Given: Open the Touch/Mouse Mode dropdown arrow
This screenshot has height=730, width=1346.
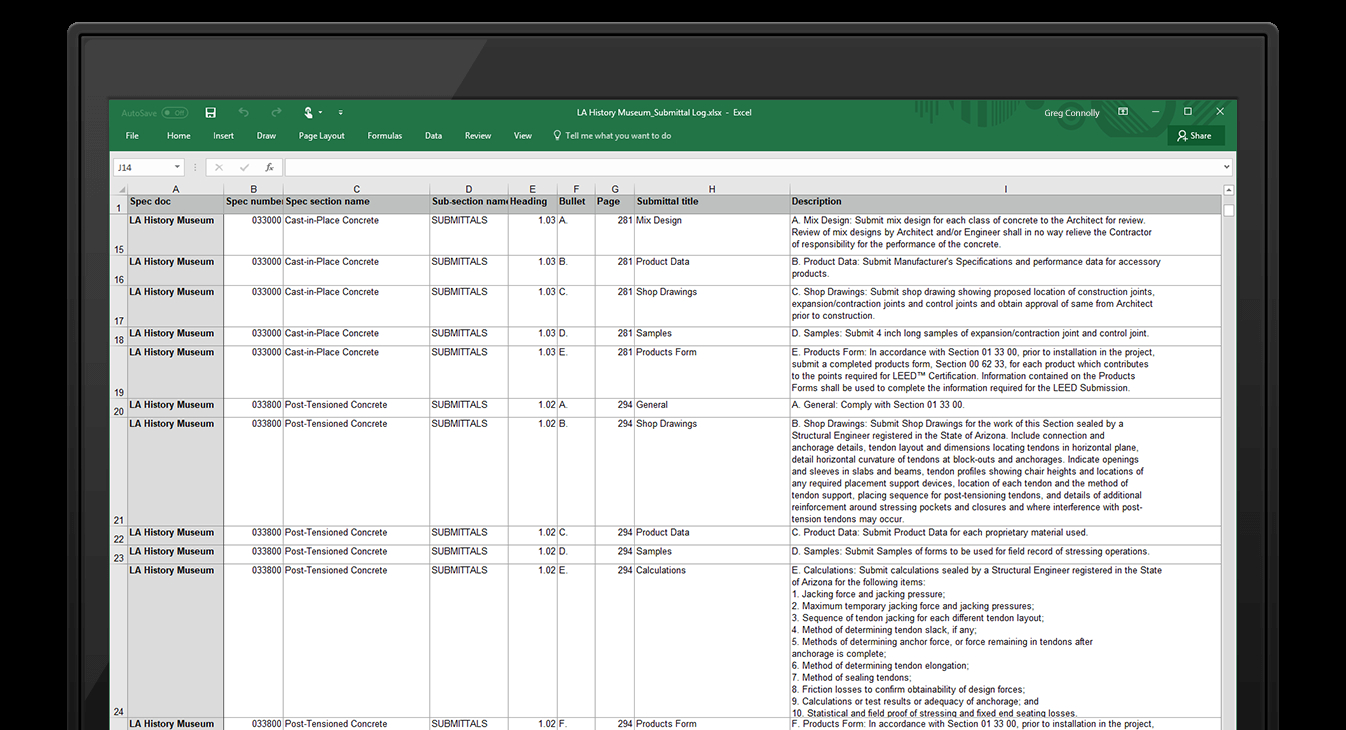Looking at the screenshot, I should [321, 114].
